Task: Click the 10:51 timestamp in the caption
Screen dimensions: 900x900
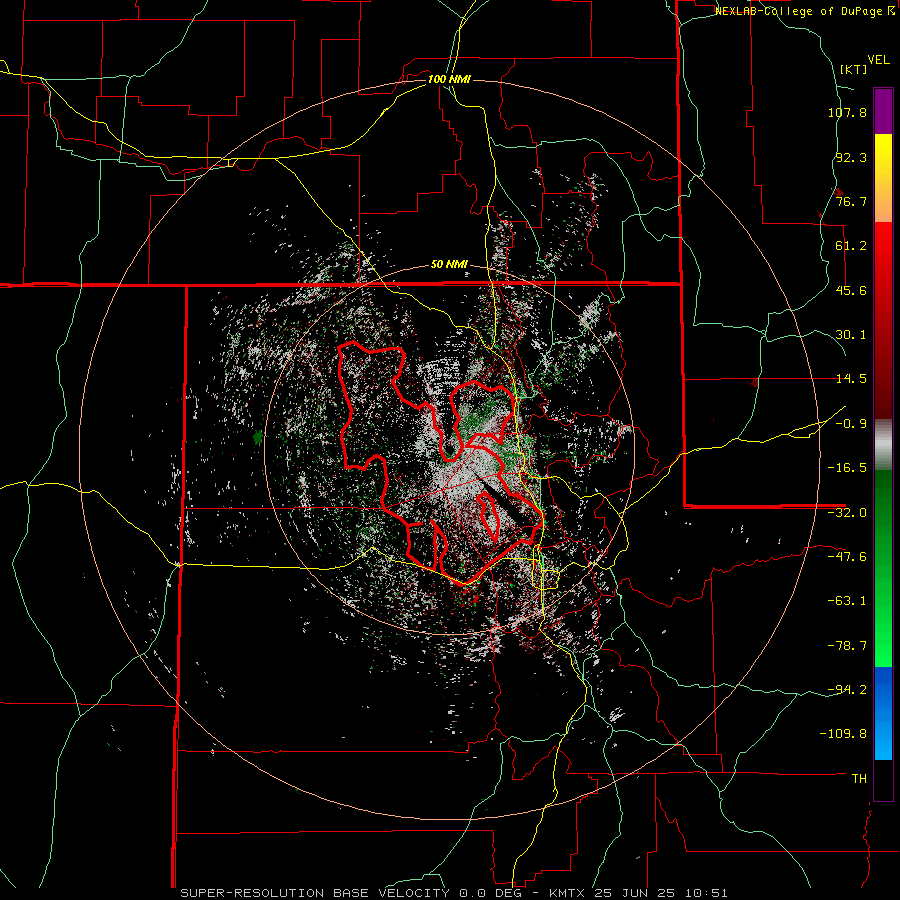Action: coord(709,893)
